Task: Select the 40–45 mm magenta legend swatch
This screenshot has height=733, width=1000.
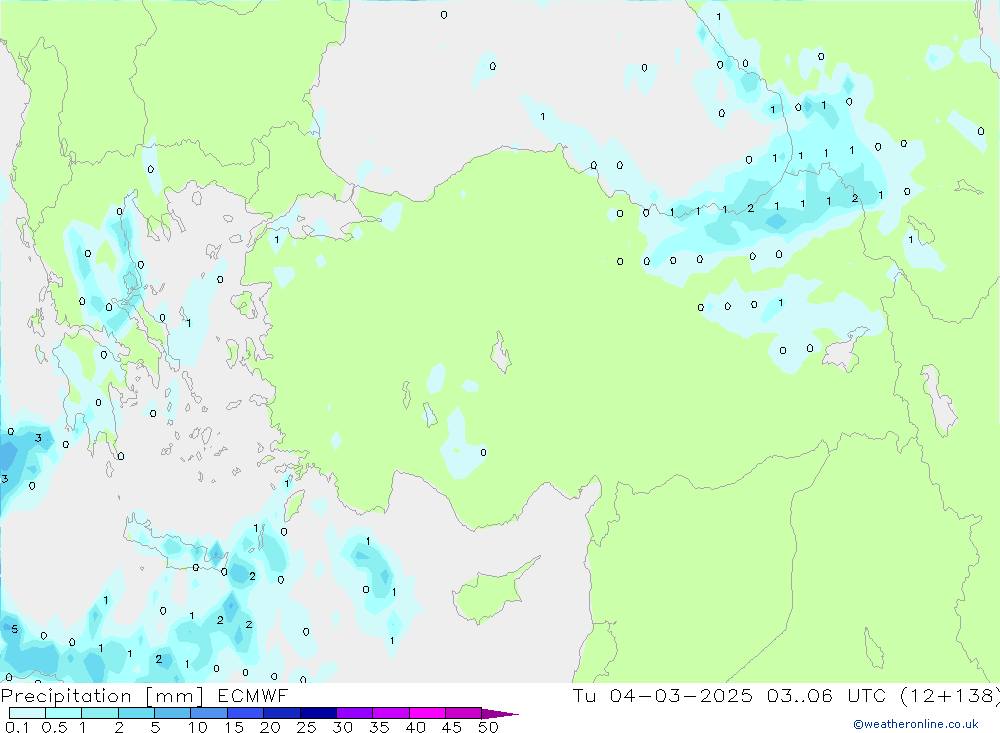Action: [427, 713]
